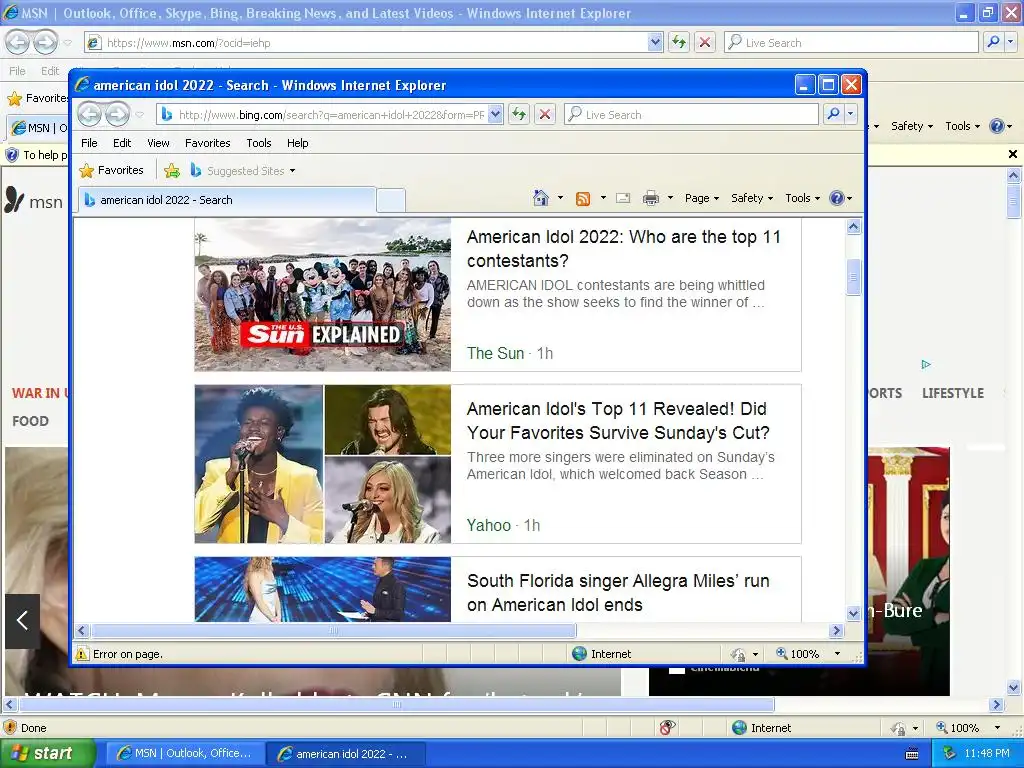
Task: Click Refresh icon in Bing search window
Action: 519,114
